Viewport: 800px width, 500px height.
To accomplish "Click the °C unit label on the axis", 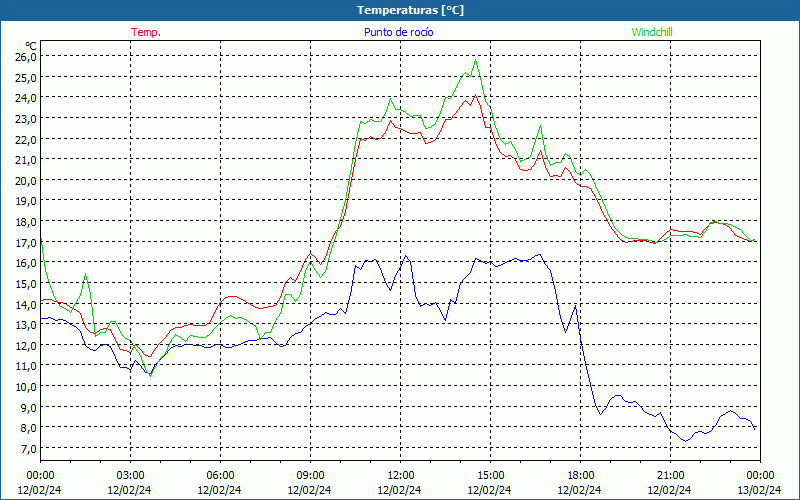I will (x=31, y=46).
